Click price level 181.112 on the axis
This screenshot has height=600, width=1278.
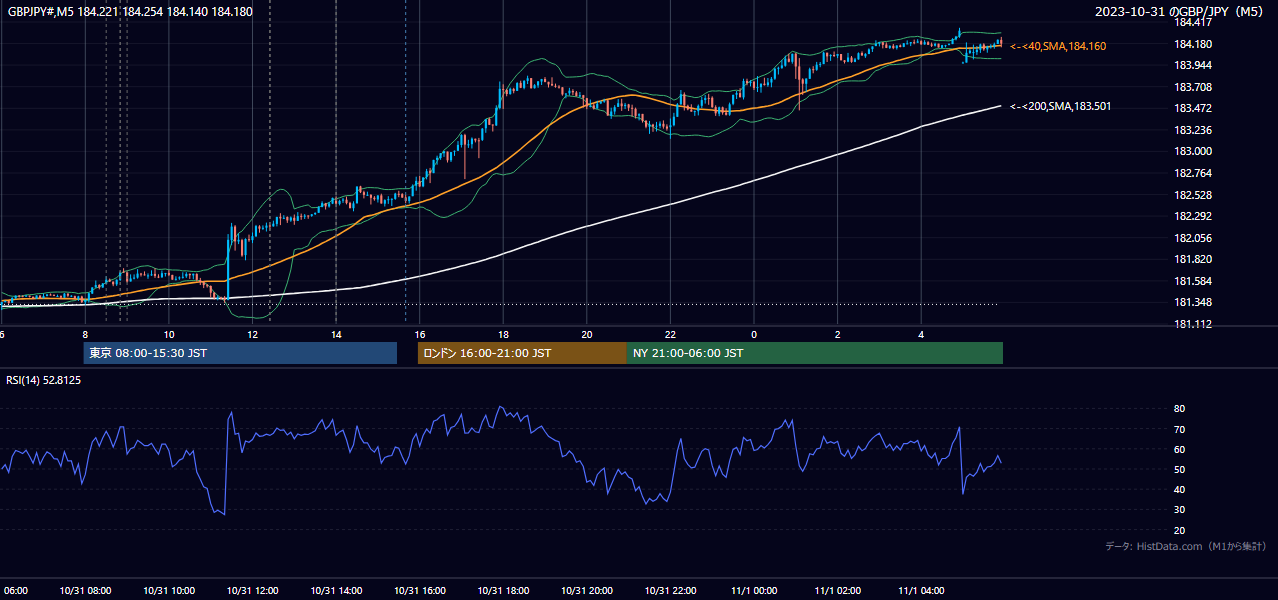pyautogui.click(x=1192, y=324)
